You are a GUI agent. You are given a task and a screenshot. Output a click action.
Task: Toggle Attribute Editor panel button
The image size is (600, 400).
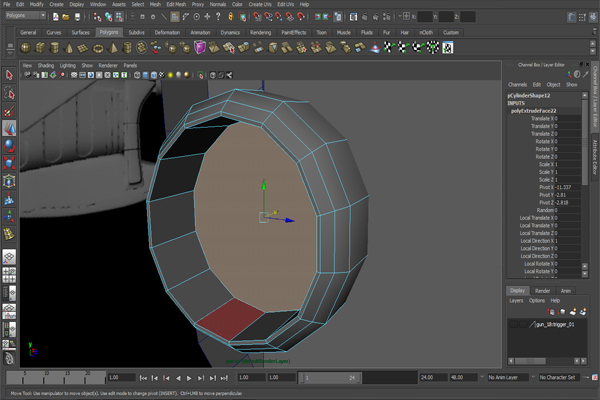click(x=572, y=17)
